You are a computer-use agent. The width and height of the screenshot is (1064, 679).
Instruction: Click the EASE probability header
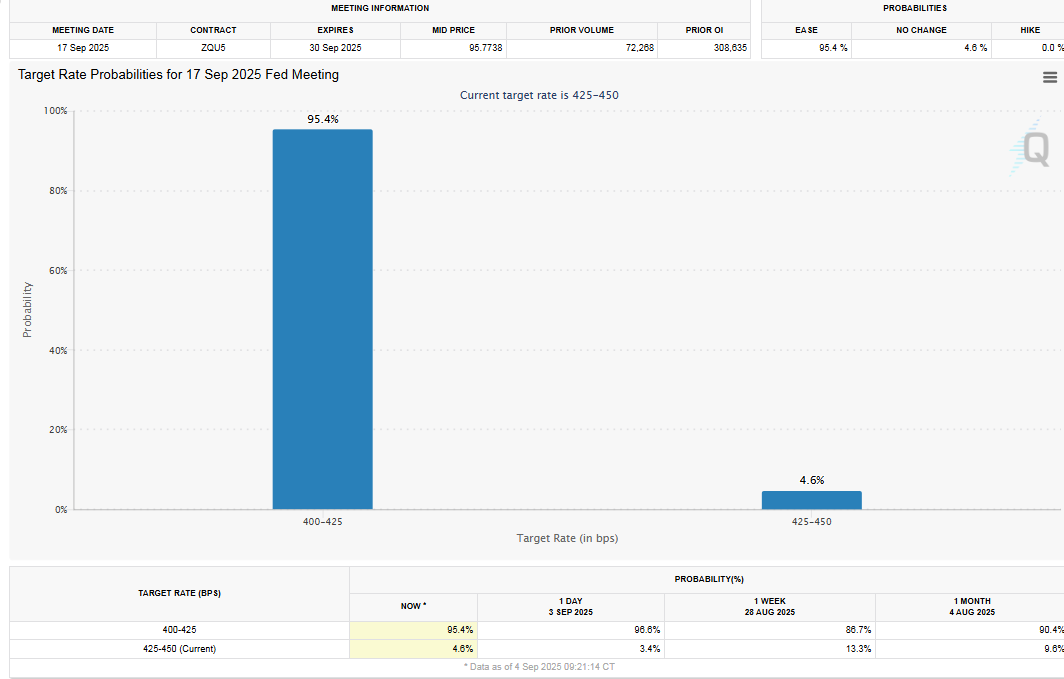coord(806,30)
